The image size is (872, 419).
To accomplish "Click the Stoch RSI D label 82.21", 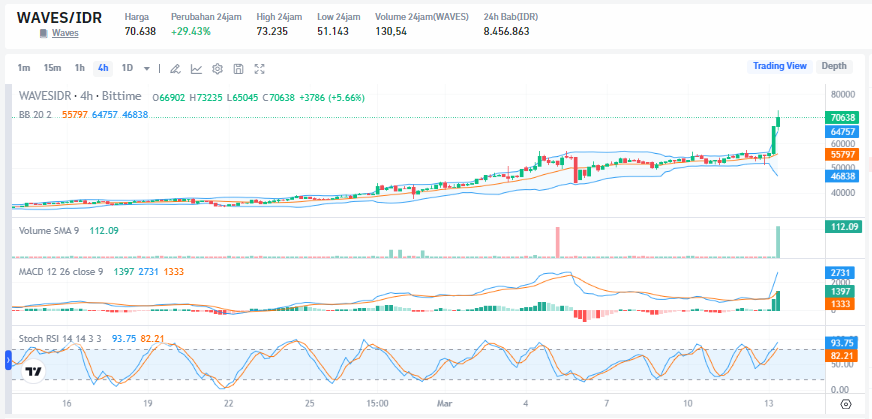I will 843,354.
